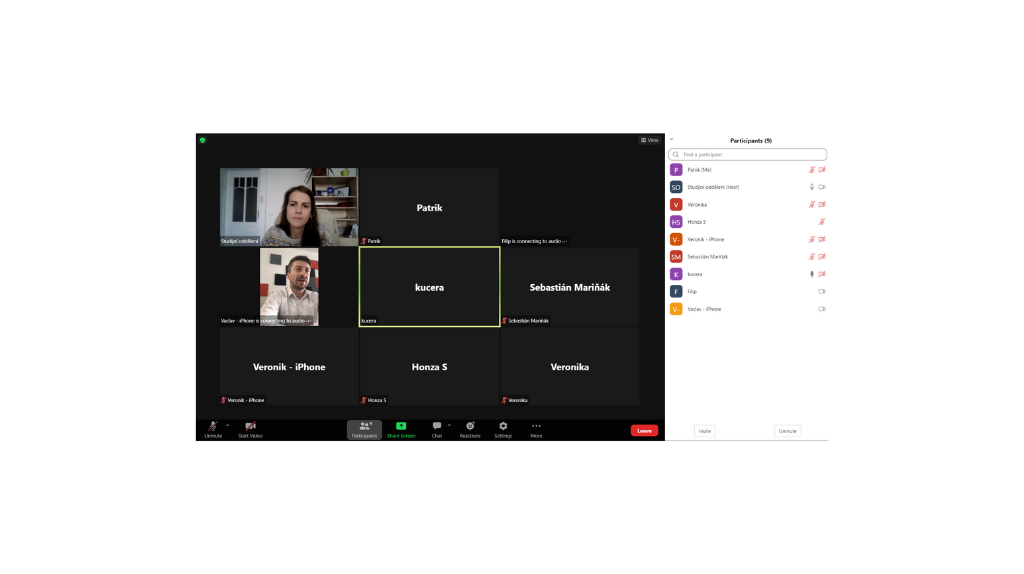Toggle Unmute microphone in meeting toolbar
The image size is (1024, 574).
212,426
